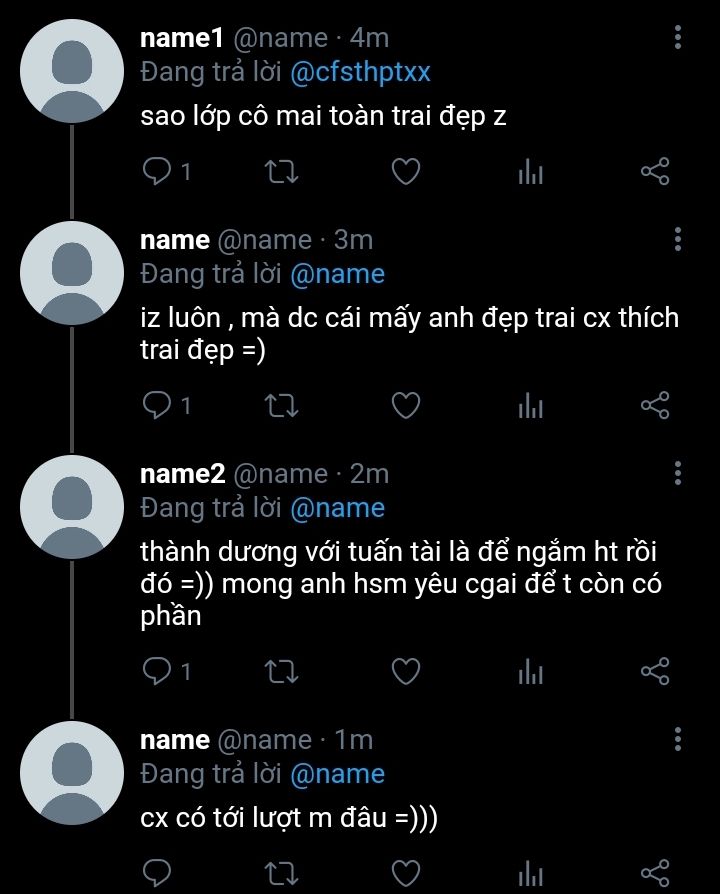Share name1's tweet
The width and height of the screenshot is (720, 894).
[x=654, y=172]
